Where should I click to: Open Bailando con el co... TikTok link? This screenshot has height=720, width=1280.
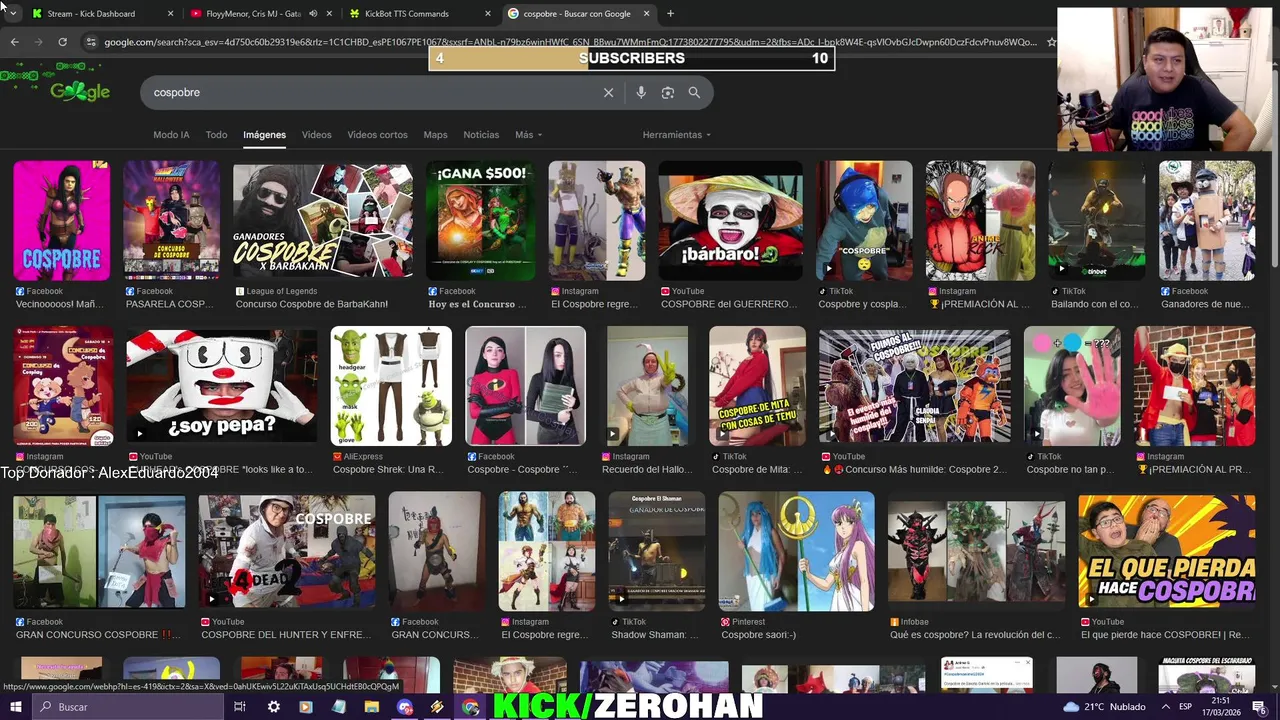pyautogui.click(x=1093, y=304)
